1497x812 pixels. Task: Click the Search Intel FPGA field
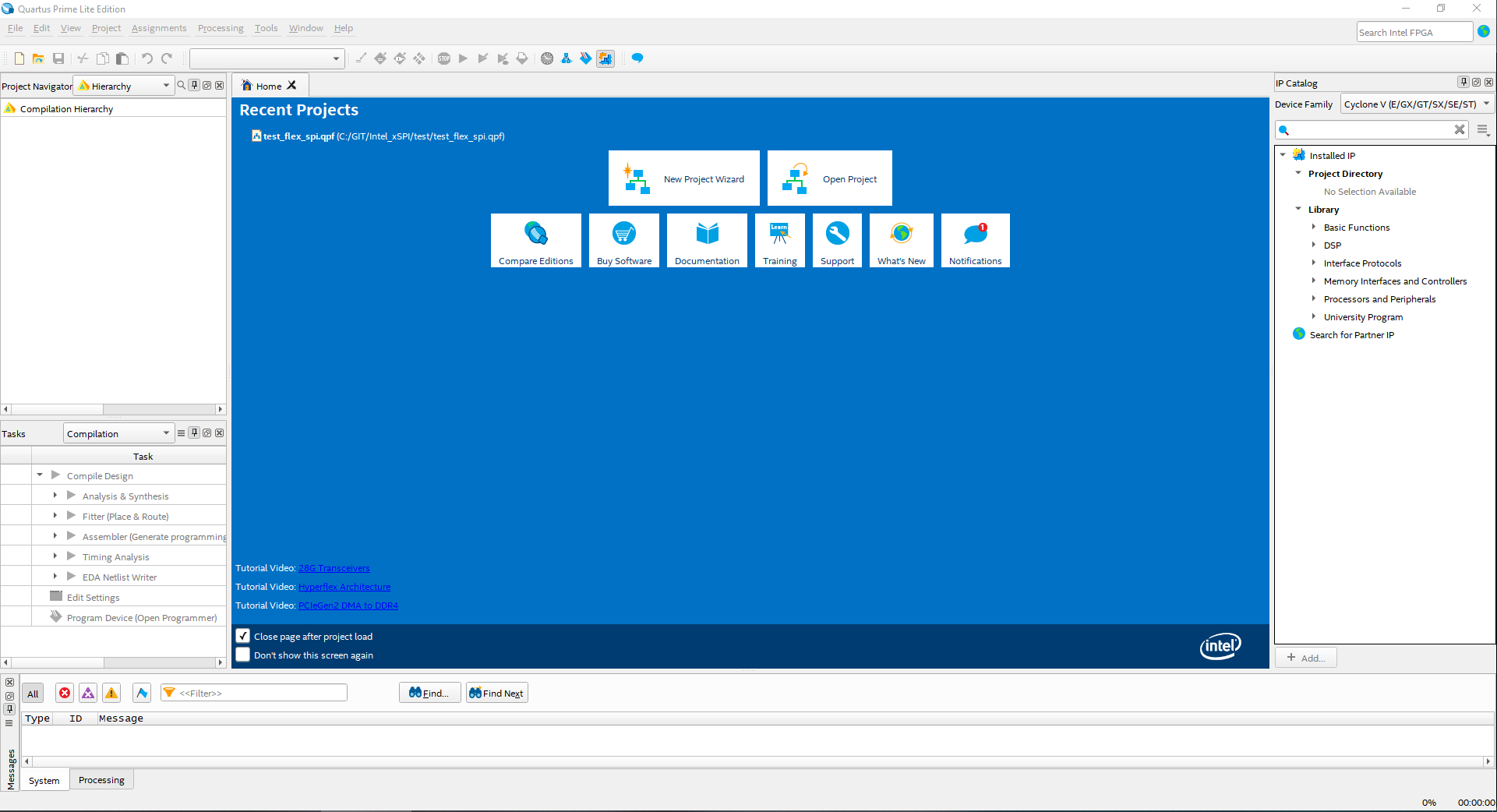pyautogui.click(x=1414, y=32)
